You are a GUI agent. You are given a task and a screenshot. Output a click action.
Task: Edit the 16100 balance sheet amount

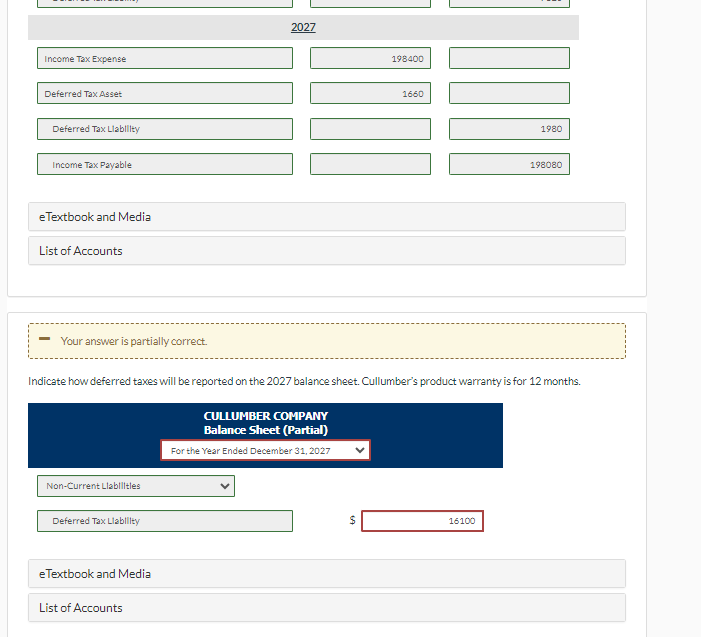[422, 521]
